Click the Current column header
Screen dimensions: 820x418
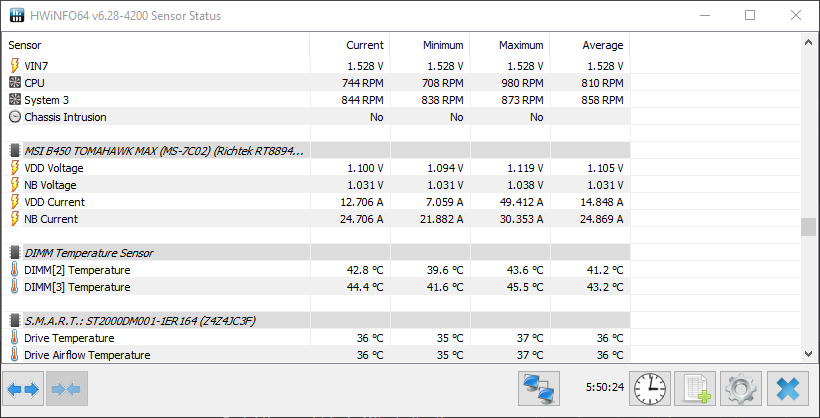350,45
